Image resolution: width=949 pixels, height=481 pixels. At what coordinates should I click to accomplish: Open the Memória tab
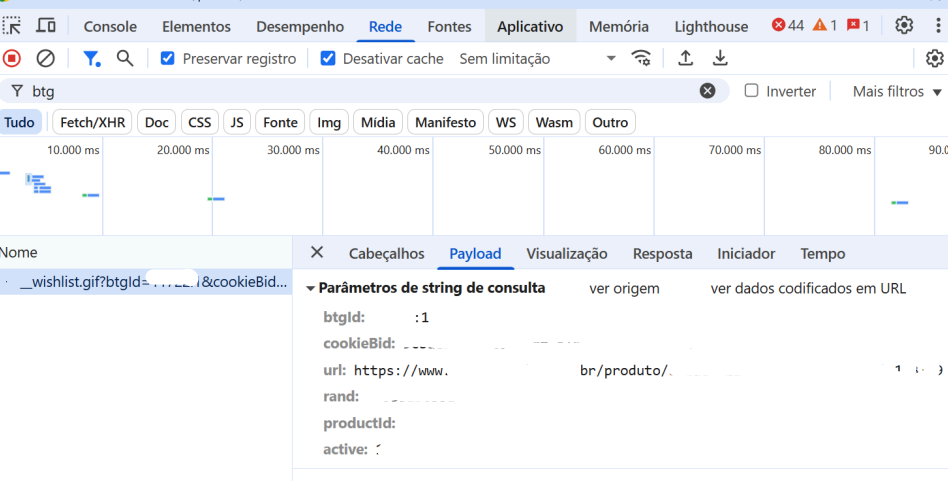(619, 27)
